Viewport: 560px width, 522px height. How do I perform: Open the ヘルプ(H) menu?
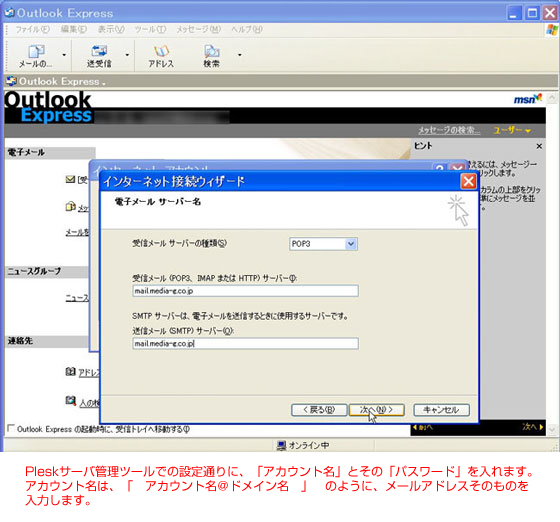pyautogui.click(x=246, y=29)
